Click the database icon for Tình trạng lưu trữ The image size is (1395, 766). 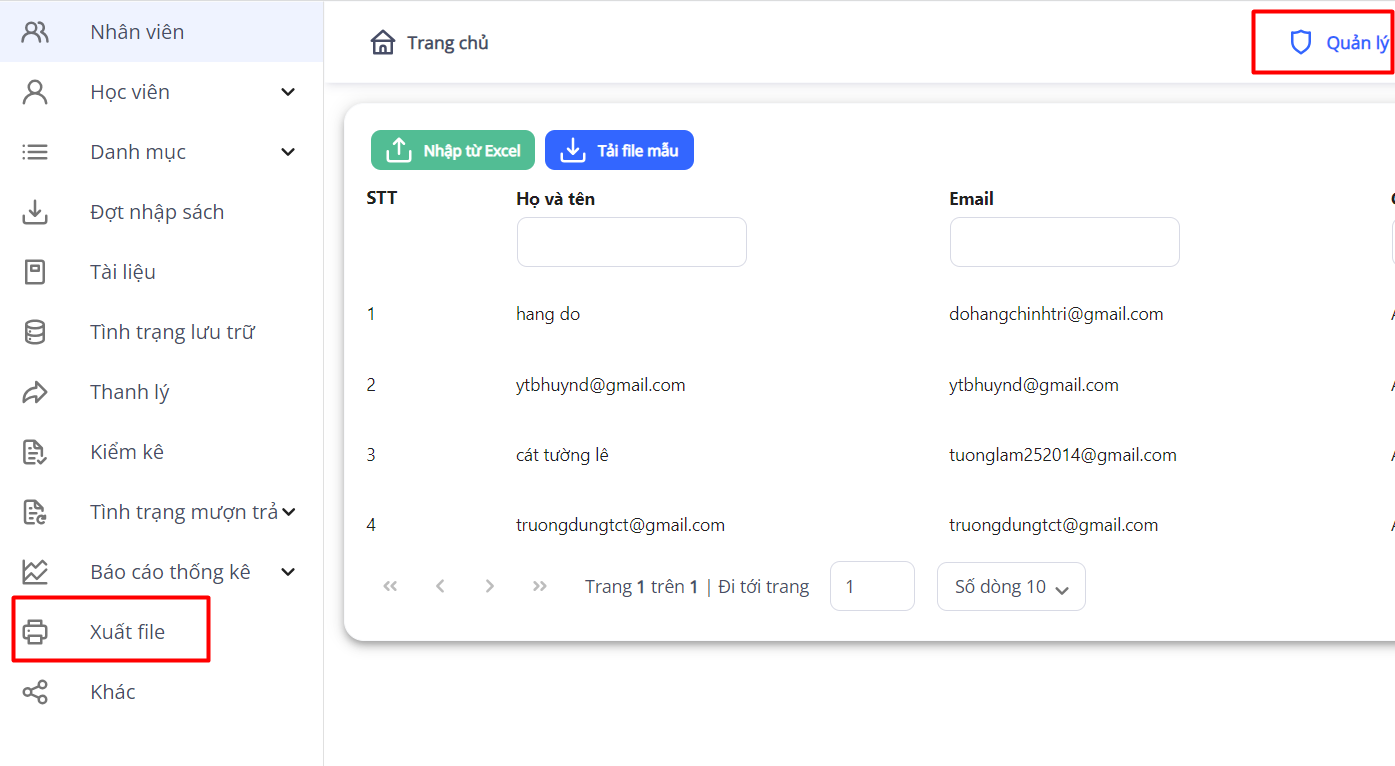click(35, 332)
